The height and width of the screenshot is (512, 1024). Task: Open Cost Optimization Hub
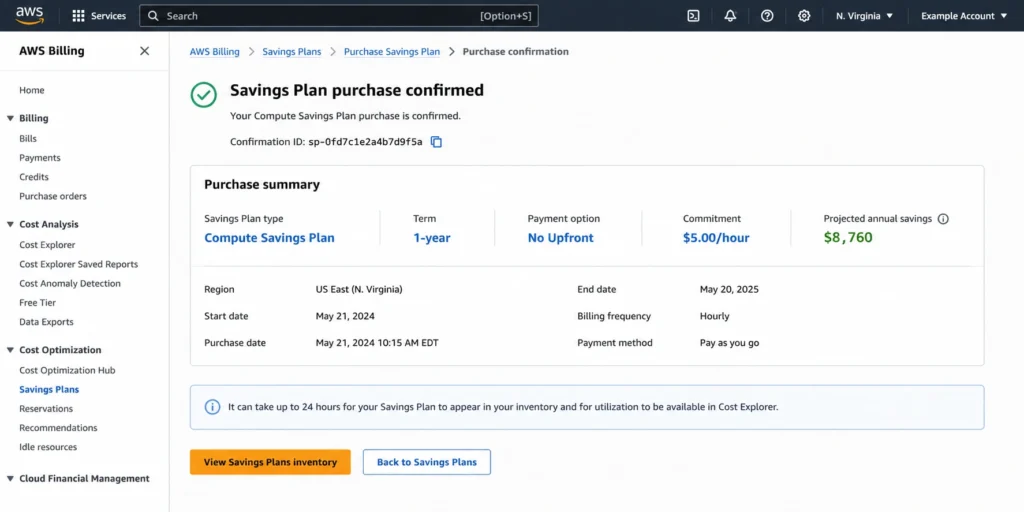click(67, 370)
